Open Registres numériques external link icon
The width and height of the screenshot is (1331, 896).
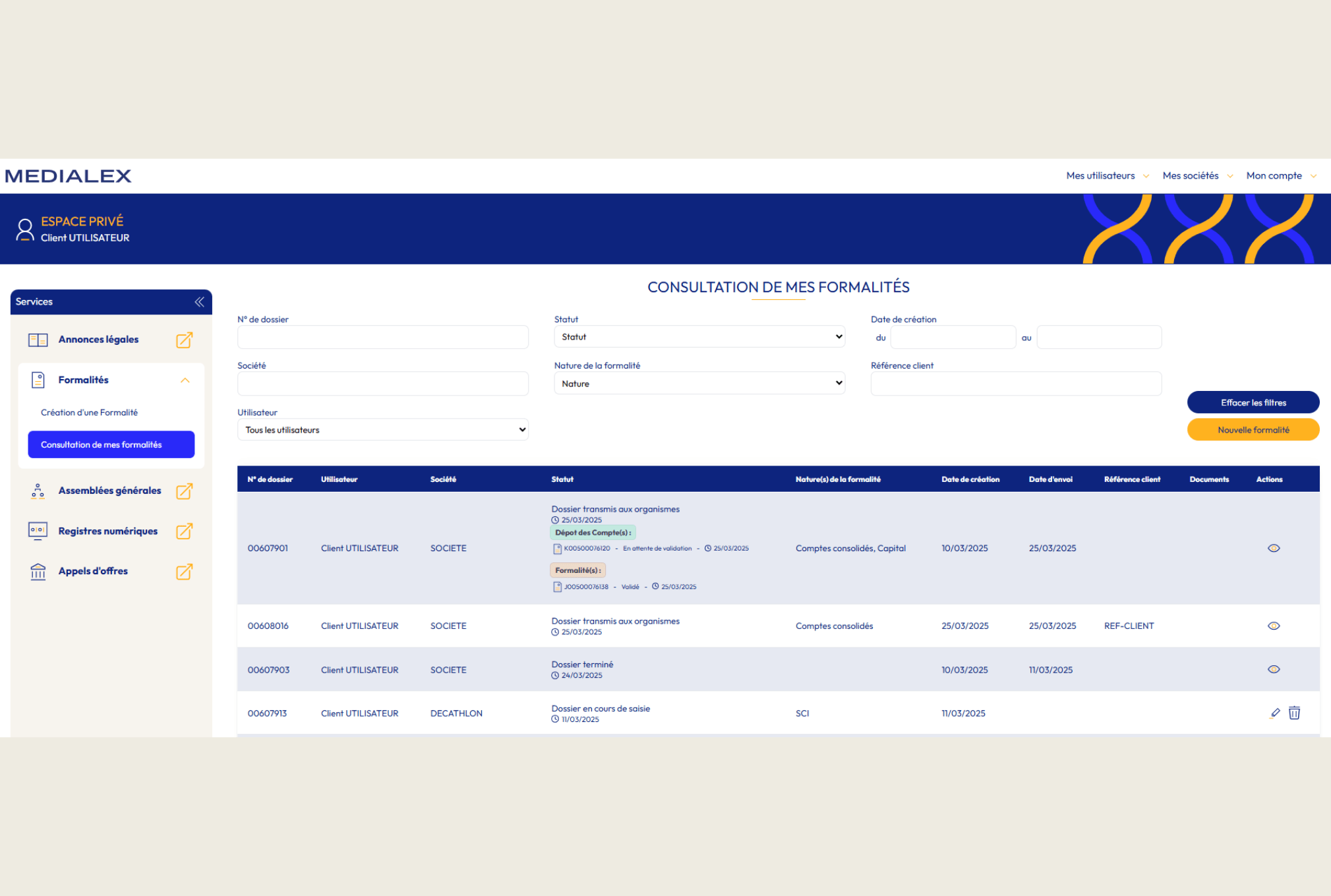coord(184,531)
